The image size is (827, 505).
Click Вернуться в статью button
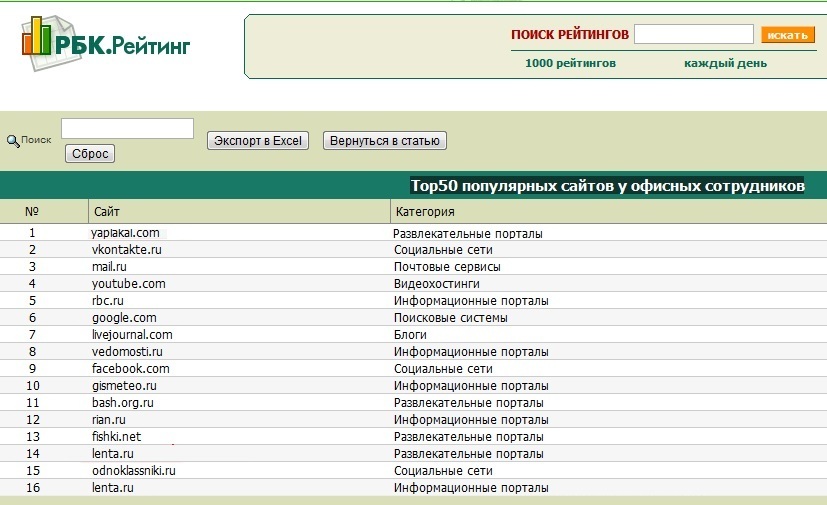tap(384, 141)
